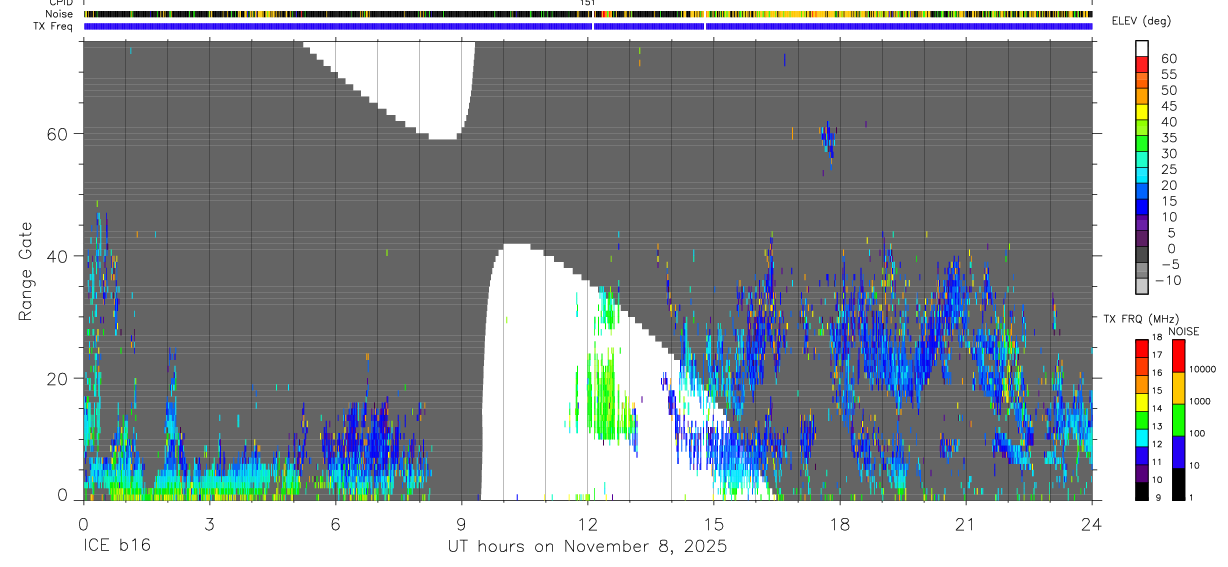Click the ELEV scale value "55"

(1168, 75)
